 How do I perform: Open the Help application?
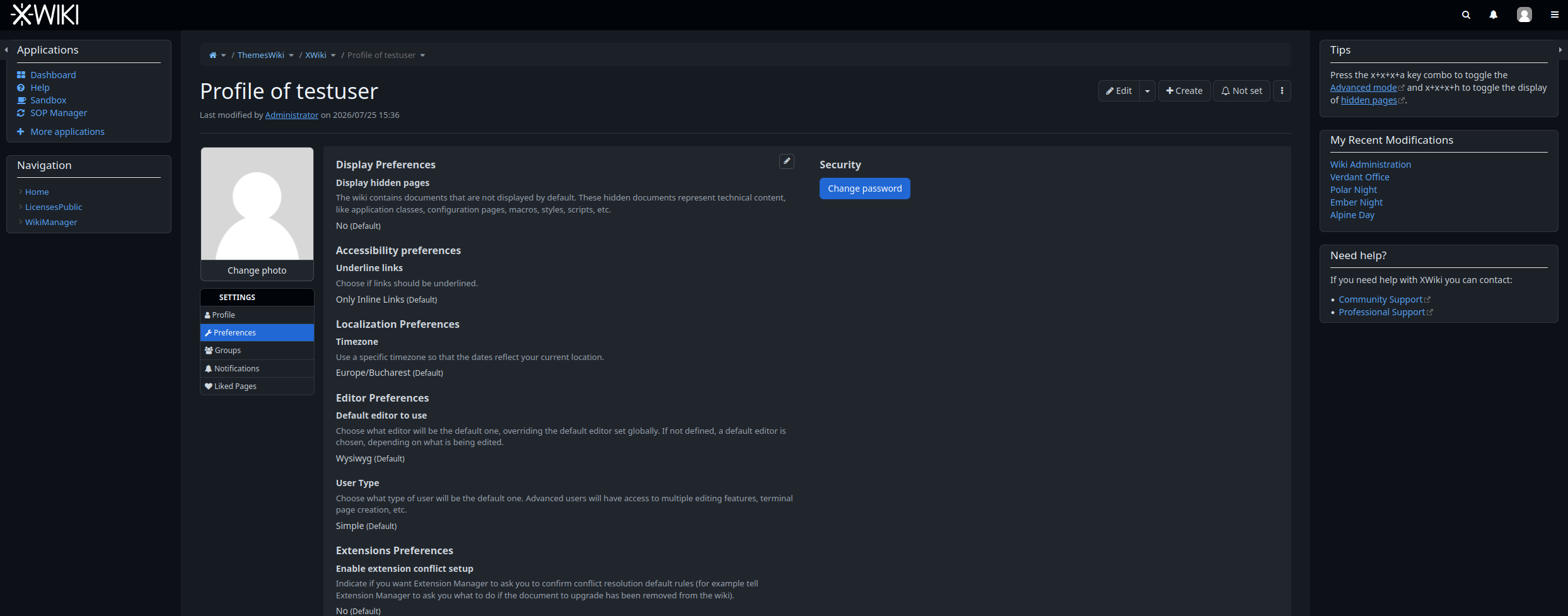pyautogui.click(x=40, y=88)
